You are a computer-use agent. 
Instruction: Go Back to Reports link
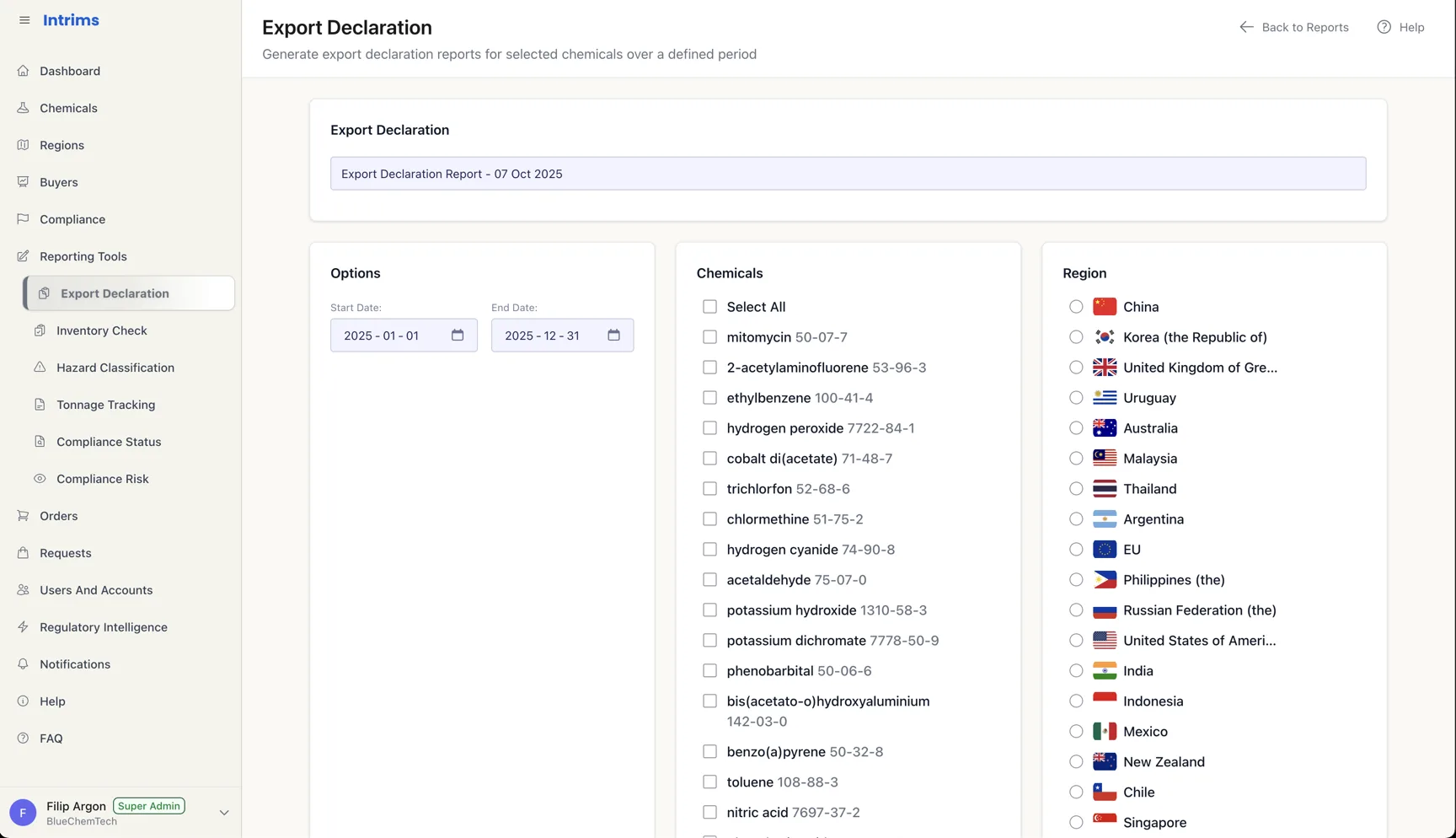pyautogui.click(x=1294, y=27)
